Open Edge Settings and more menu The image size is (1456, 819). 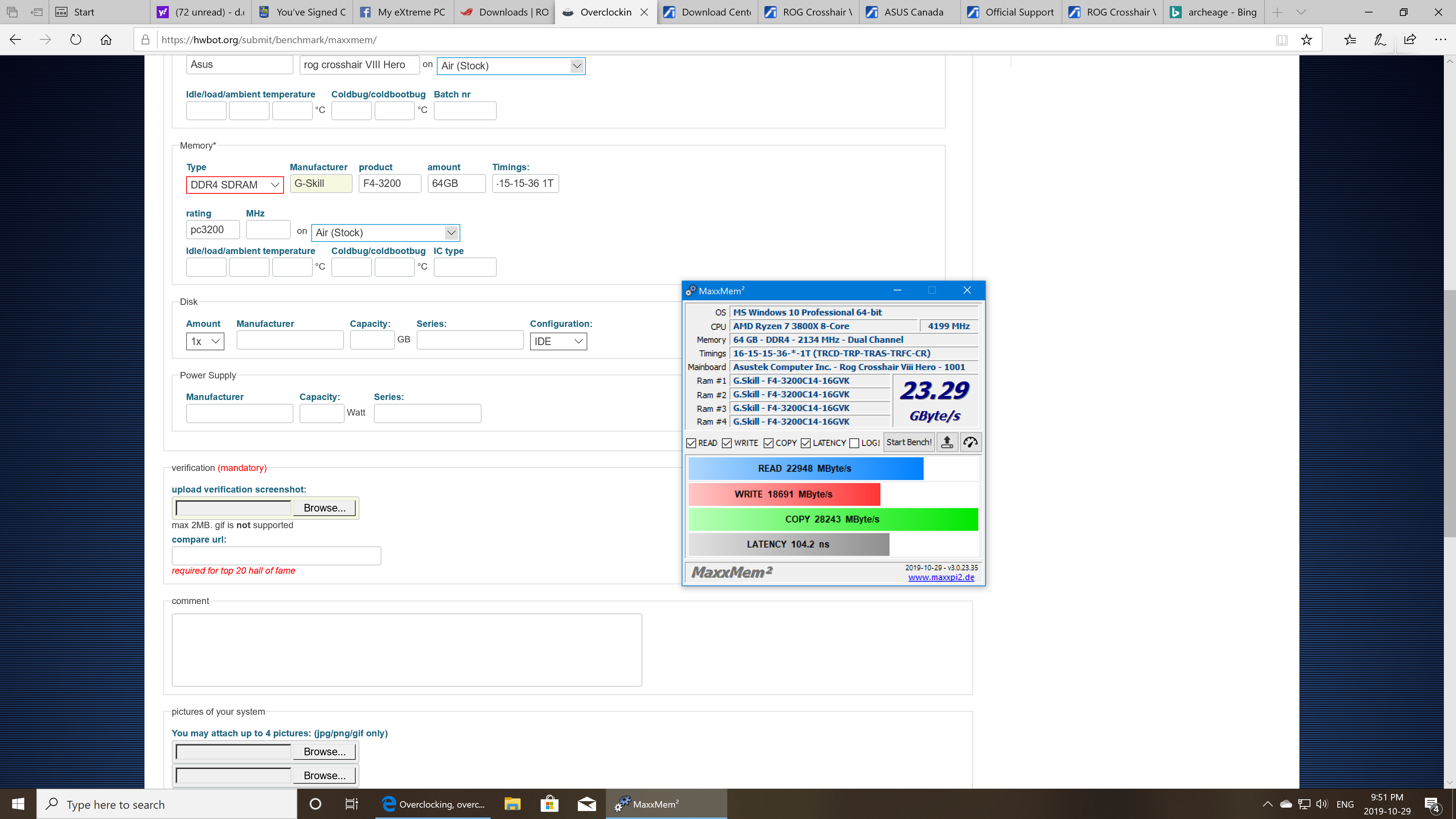(1440, 39)
